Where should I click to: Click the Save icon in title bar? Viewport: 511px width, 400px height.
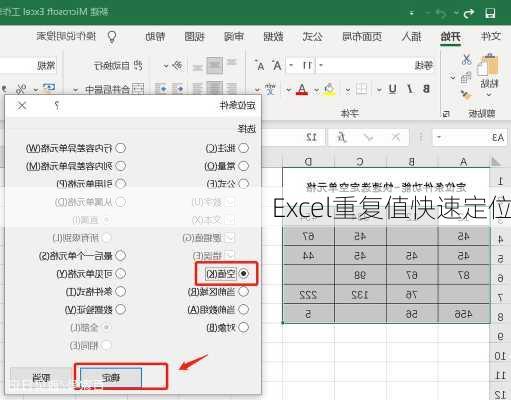click(490, 13)
